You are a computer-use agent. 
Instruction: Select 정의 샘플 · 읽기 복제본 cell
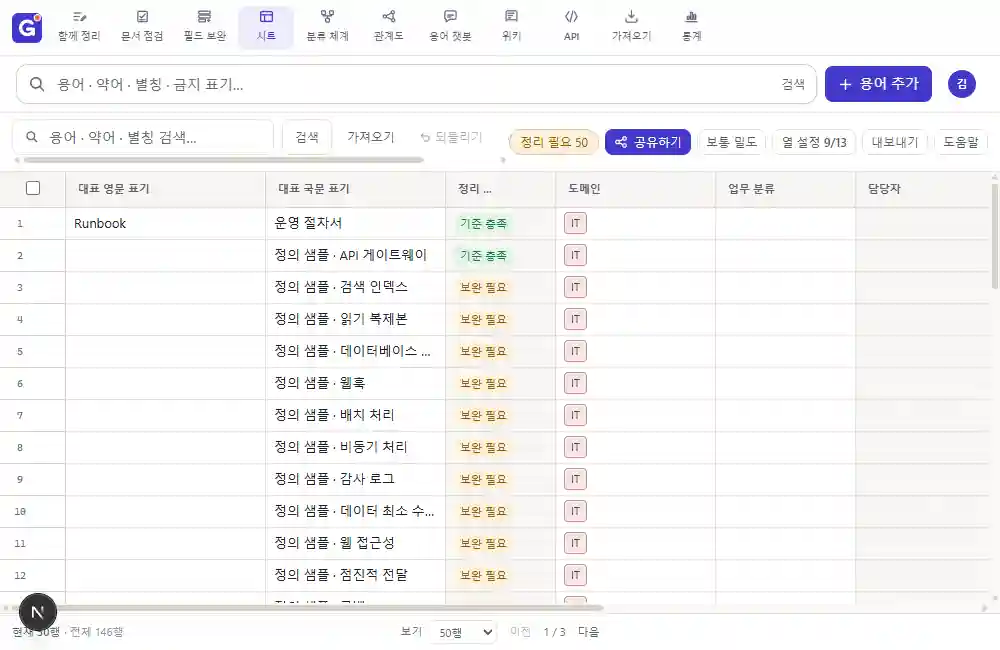[355, 319]
